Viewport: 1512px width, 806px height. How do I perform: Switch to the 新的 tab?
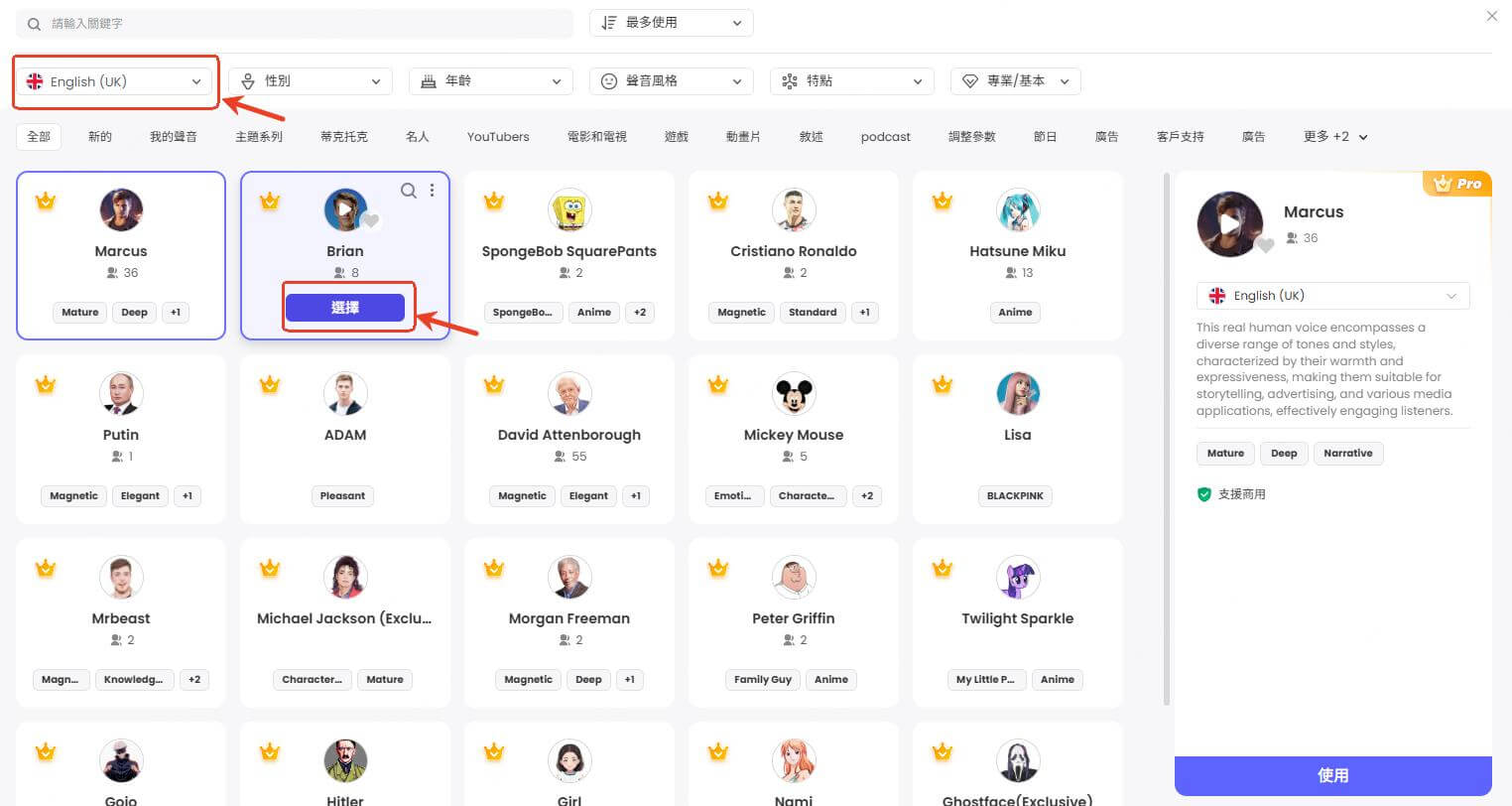pyautogui.click(x=100, y=137)
